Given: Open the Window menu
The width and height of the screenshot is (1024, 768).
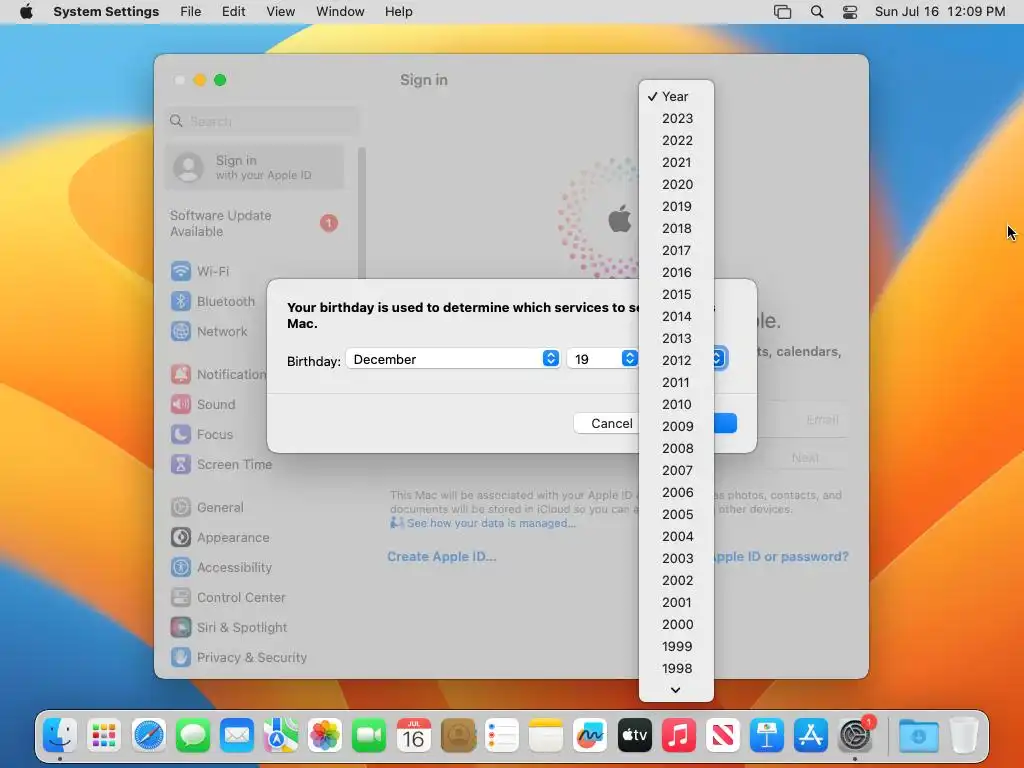Looking at the screenshot, I should pos(340,12).
